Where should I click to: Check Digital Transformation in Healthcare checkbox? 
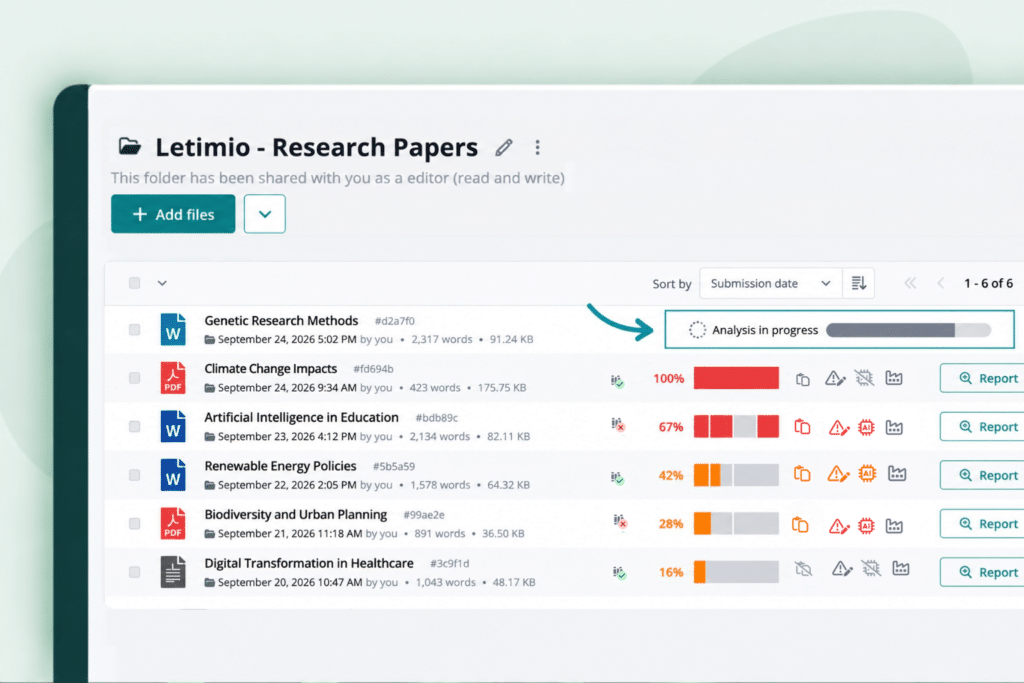[135, 572]
